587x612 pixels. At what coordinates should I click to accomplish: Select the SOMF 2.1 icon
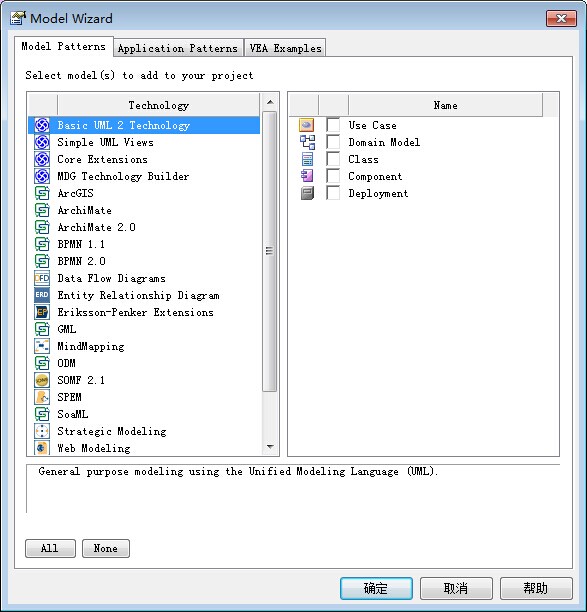42,380
